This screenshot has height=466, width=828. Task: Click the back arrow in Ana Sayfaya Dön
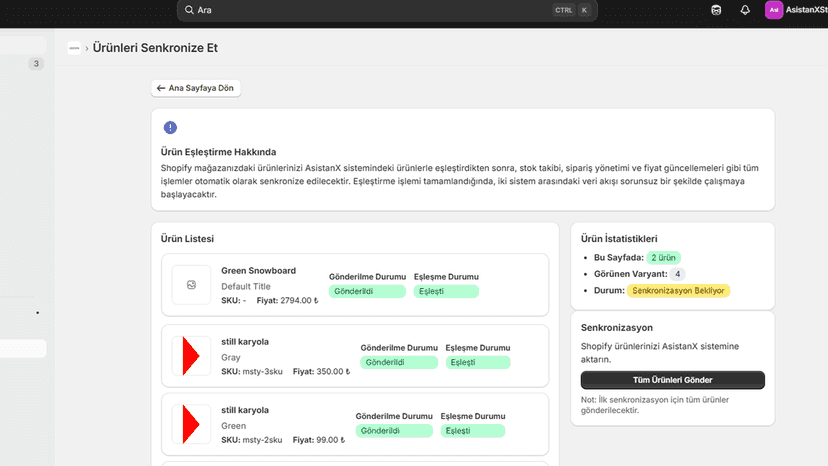pos(161,88)
